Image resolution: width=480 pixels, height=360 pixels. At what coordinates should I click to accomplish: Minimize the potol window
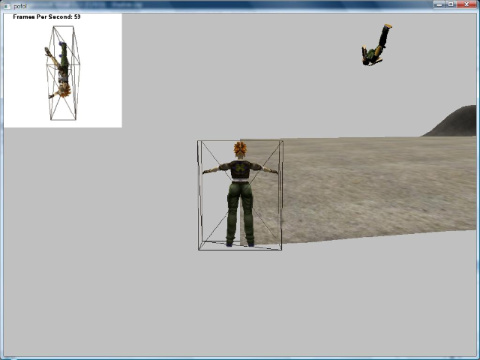pos(439,4)
